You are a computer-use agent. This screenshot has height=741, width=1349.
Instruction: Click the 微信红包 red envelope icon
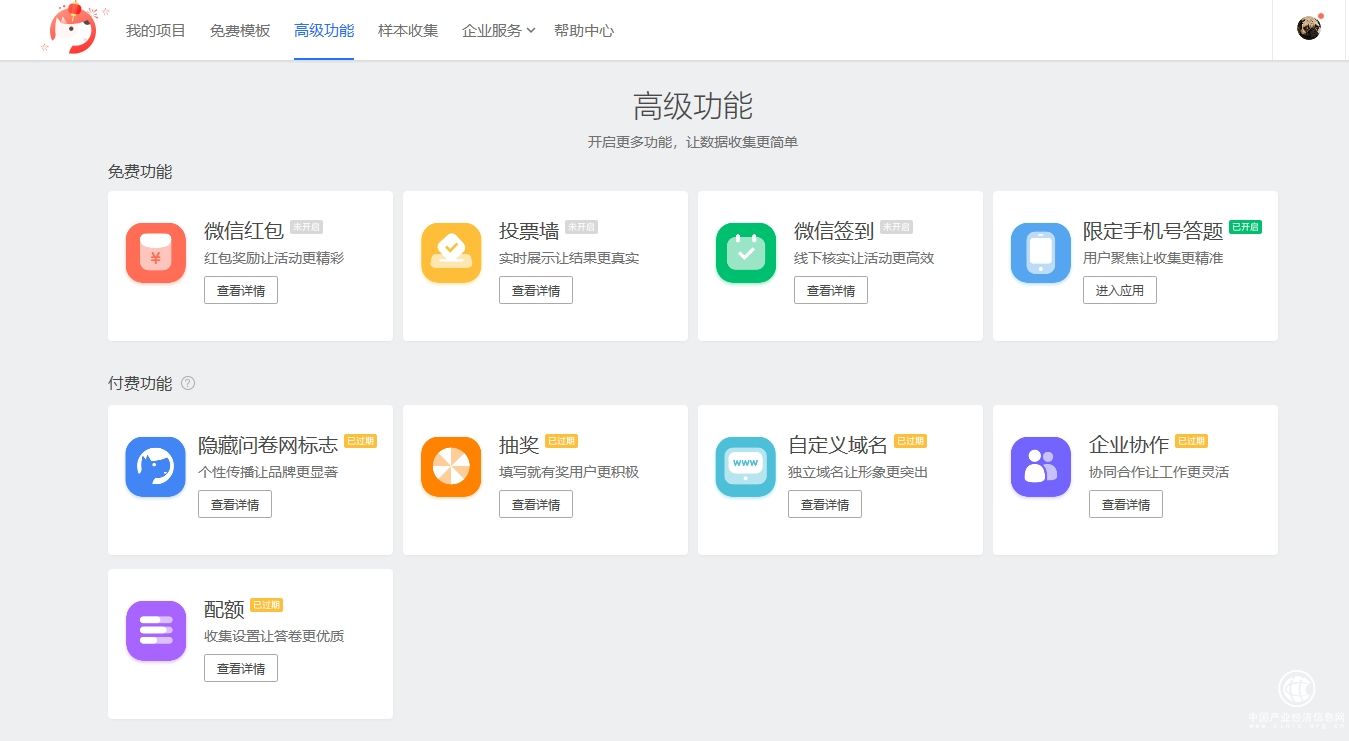point(155,252)
